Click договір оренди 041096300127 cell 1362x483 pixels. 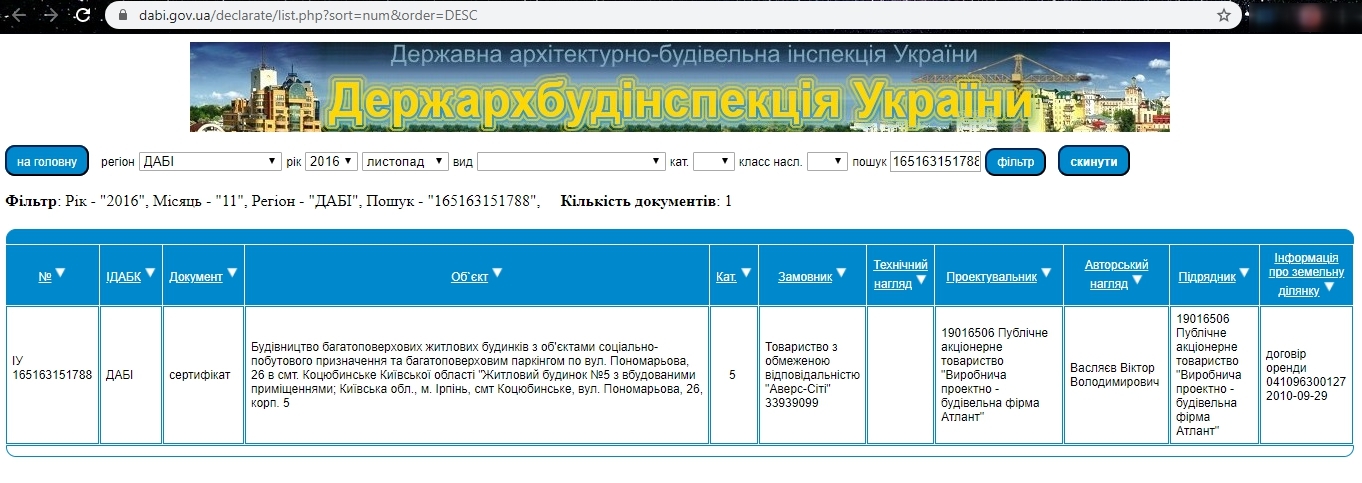coord(1306,375)
